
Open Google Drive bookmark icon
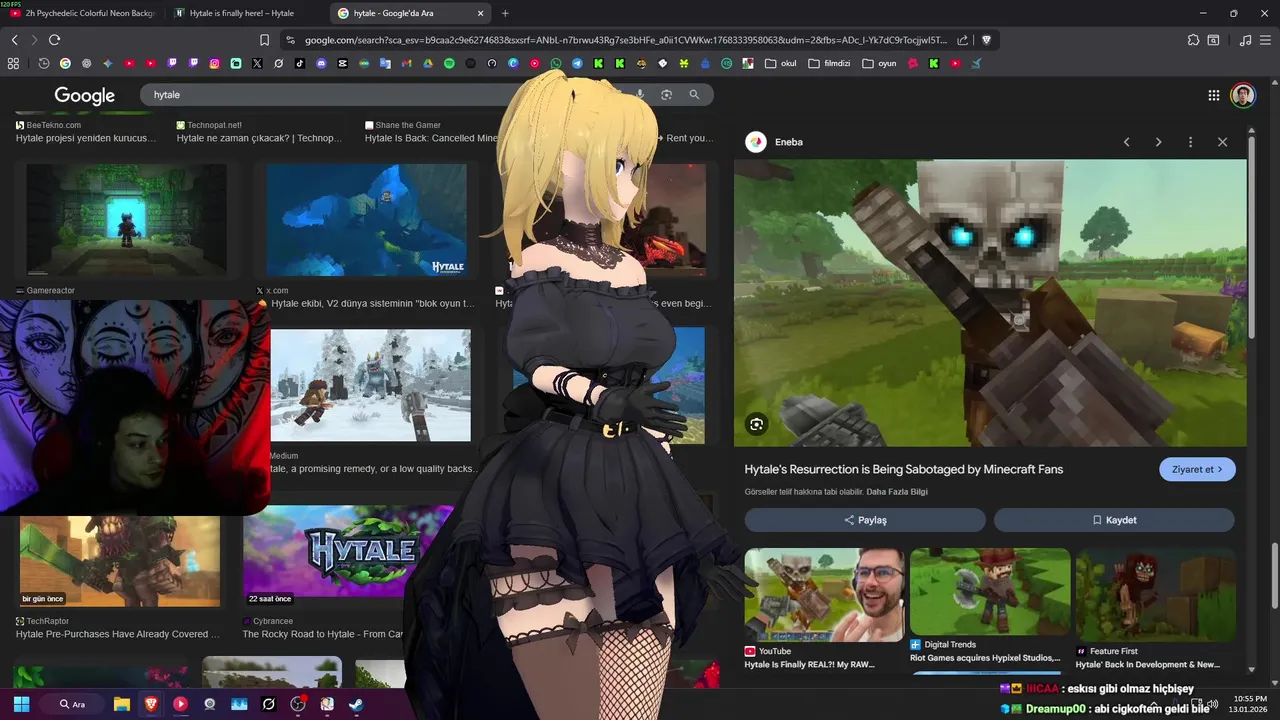tap(428, 63)
